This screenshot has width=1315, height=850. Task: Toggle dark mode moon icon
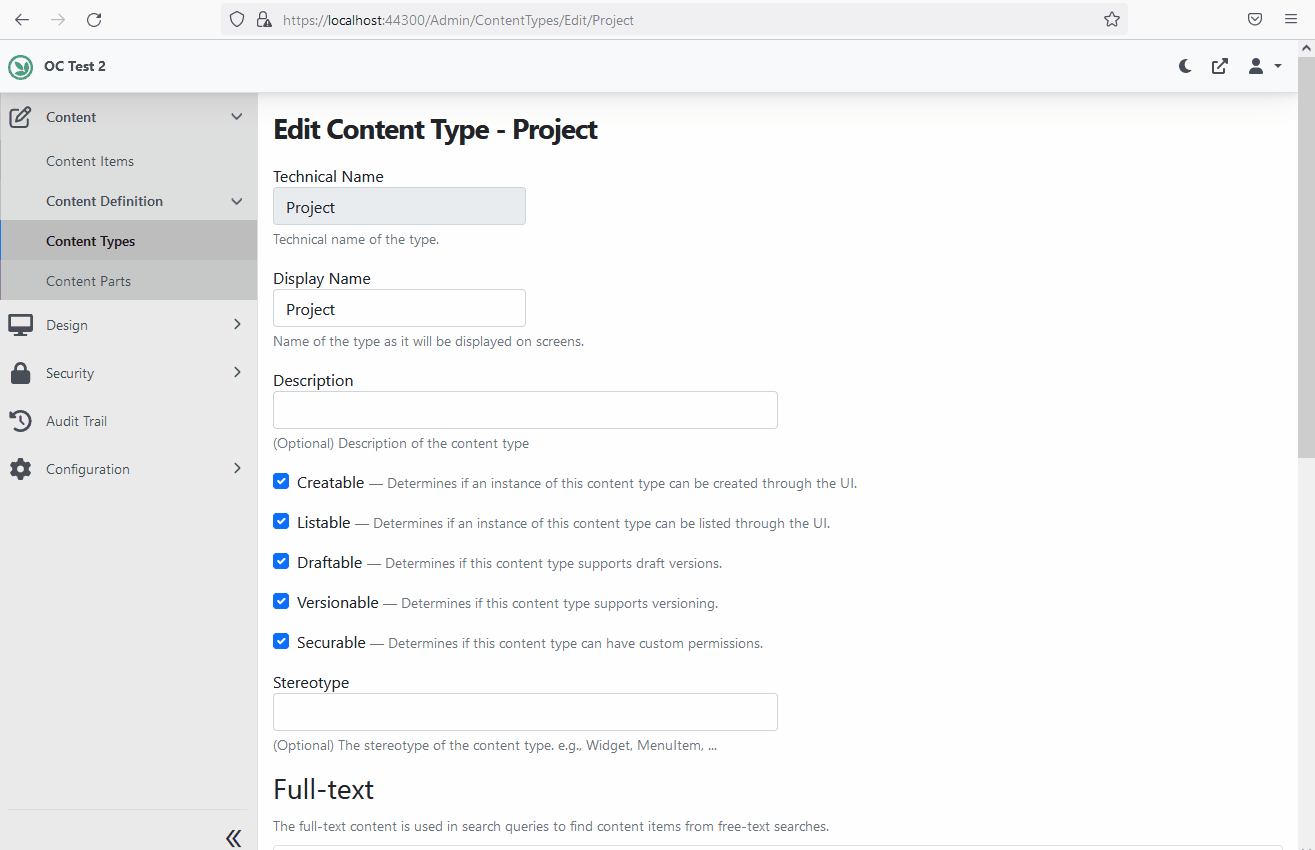(1185, 66)
